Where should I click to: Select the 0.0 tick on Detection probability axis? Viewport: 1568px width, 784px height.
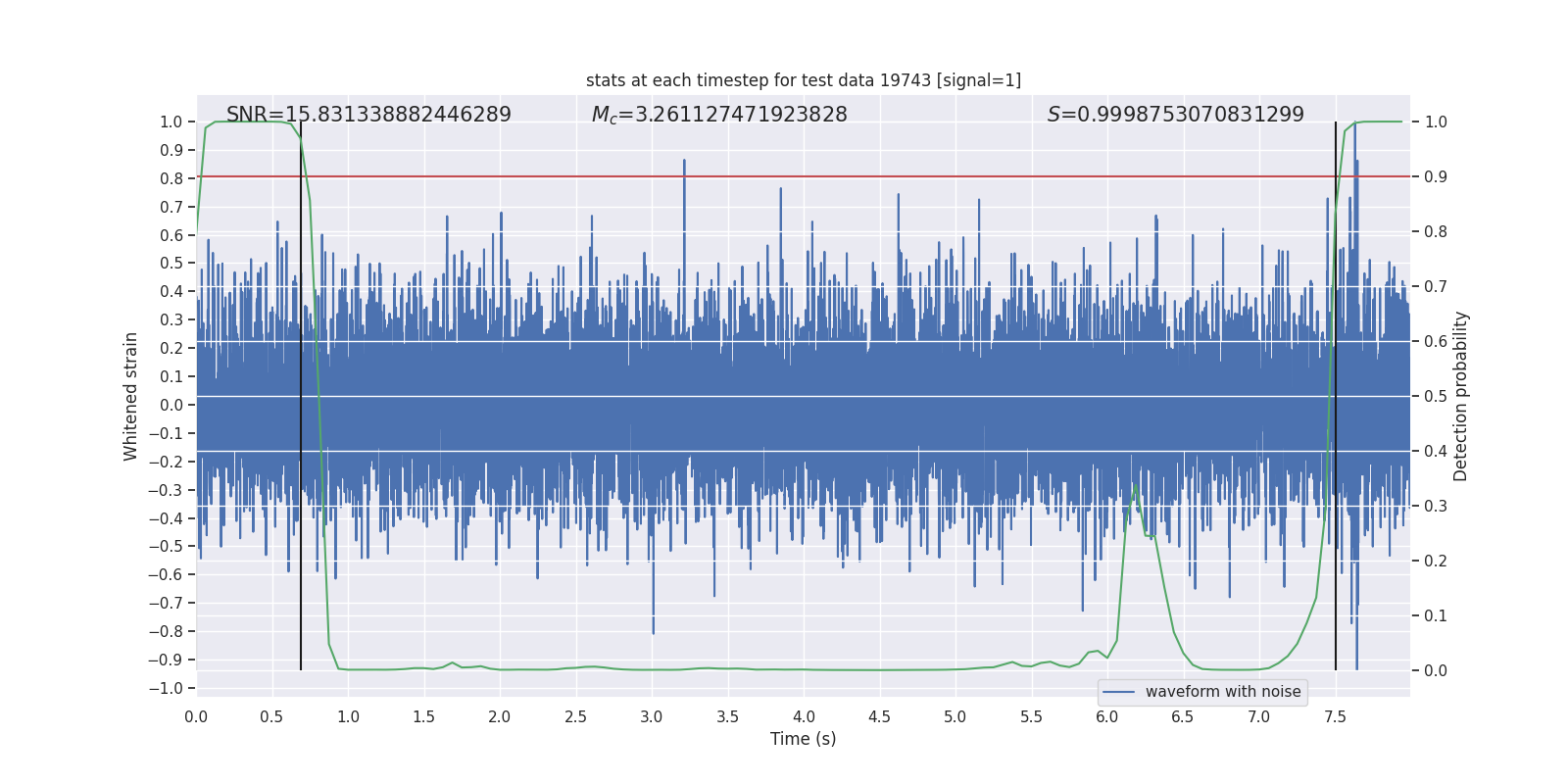point(1436,670)
